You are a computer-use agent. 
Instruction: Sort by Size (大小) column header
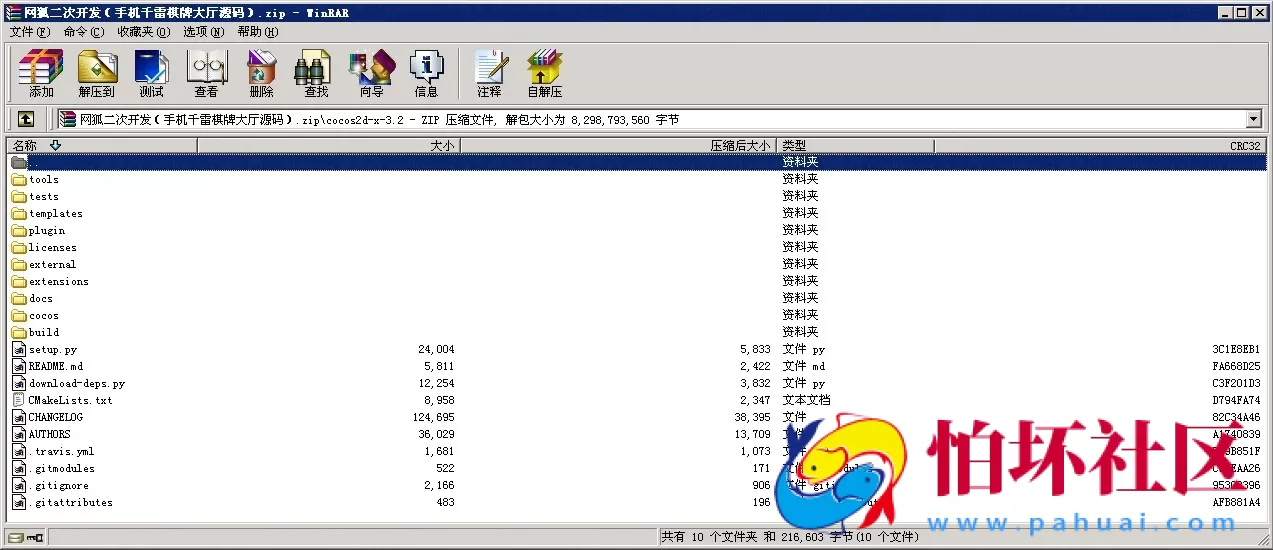click(329, 146)
